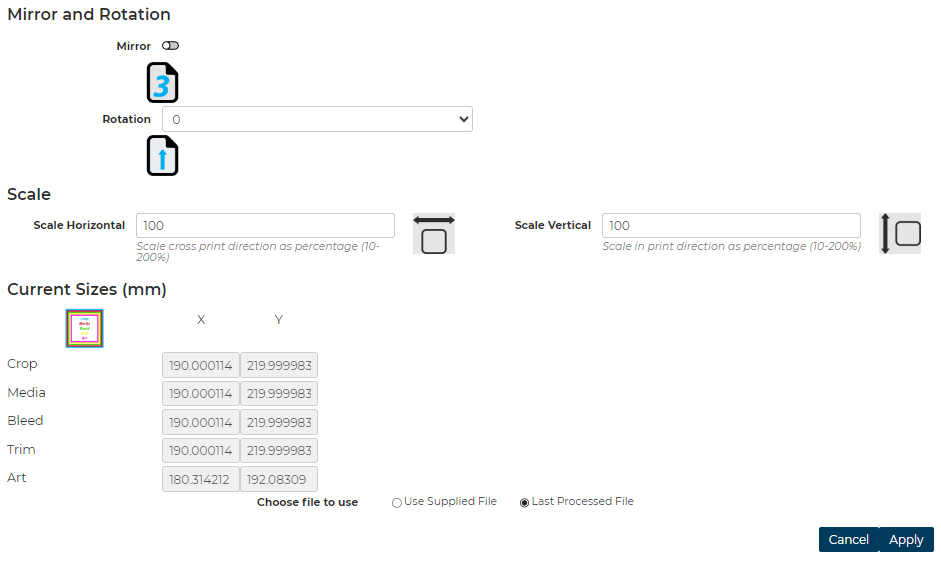Click the Apply button
Viewport: 941px width, 562px height.
(x=906, y=539)
